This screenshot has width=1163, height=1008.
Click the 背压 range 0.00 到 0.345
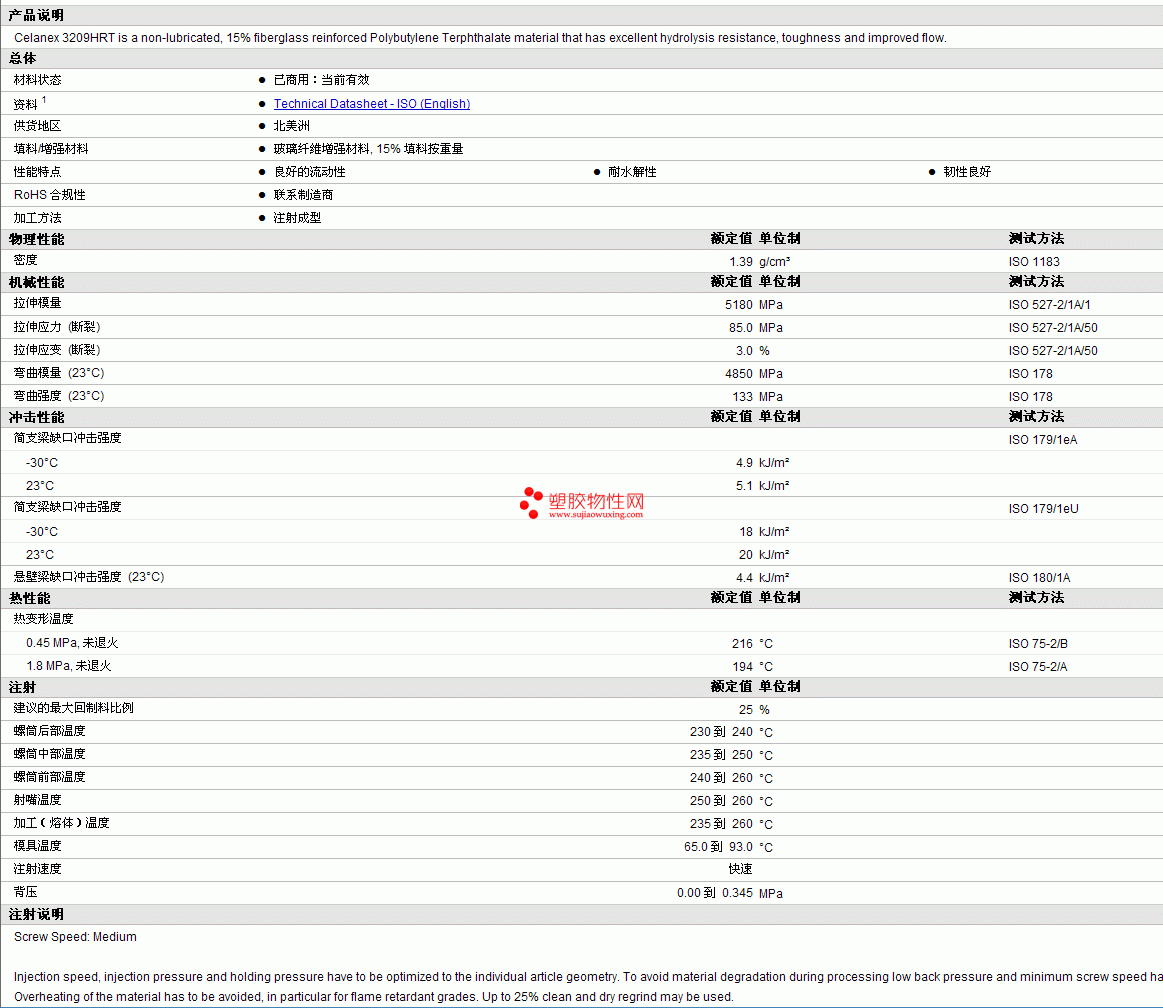tap(715, 893)
